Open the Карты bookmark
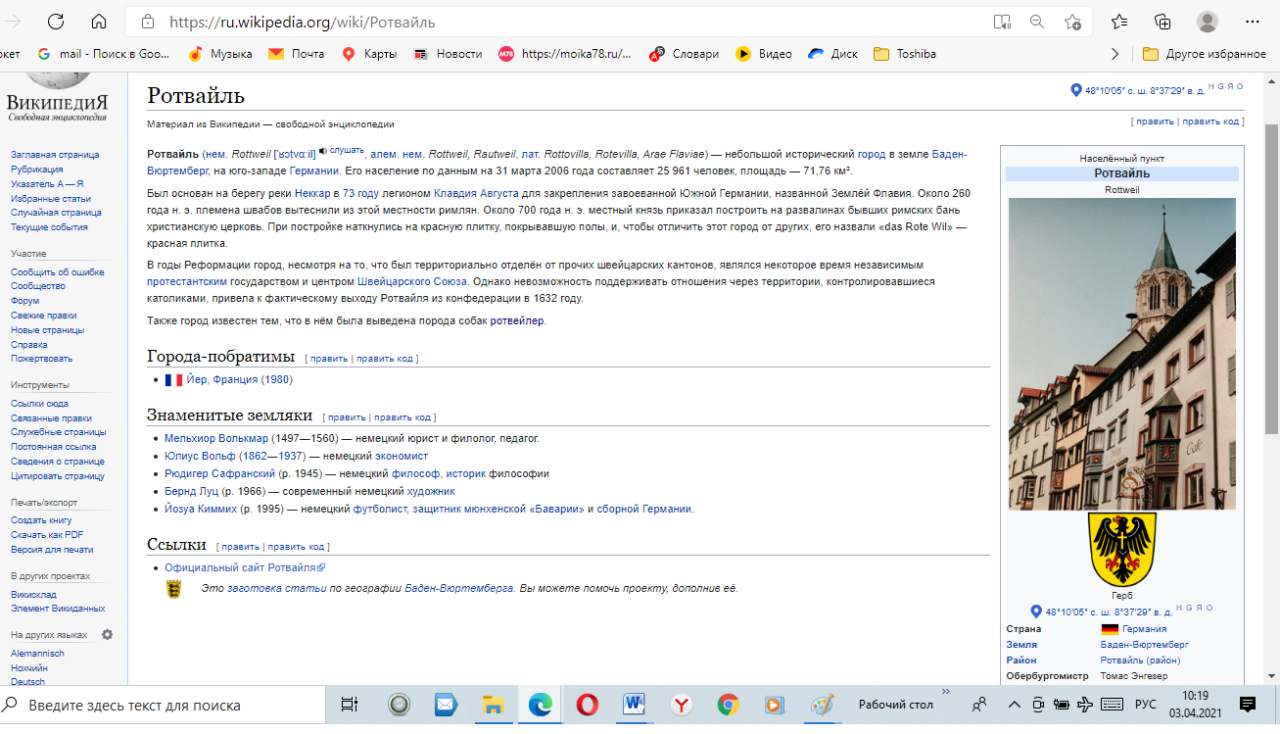This screenshot has height=734, width=1280. (369, 54)
